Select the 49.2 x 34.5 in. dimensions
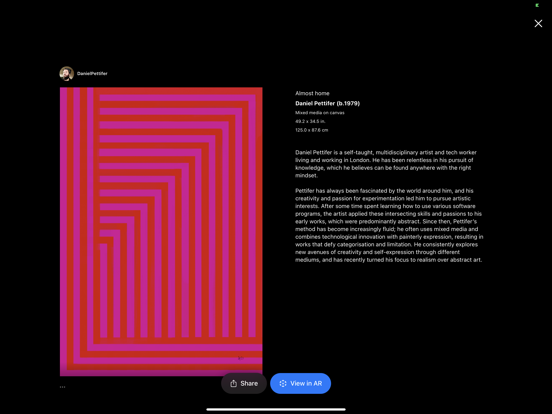 pos(310,121)
